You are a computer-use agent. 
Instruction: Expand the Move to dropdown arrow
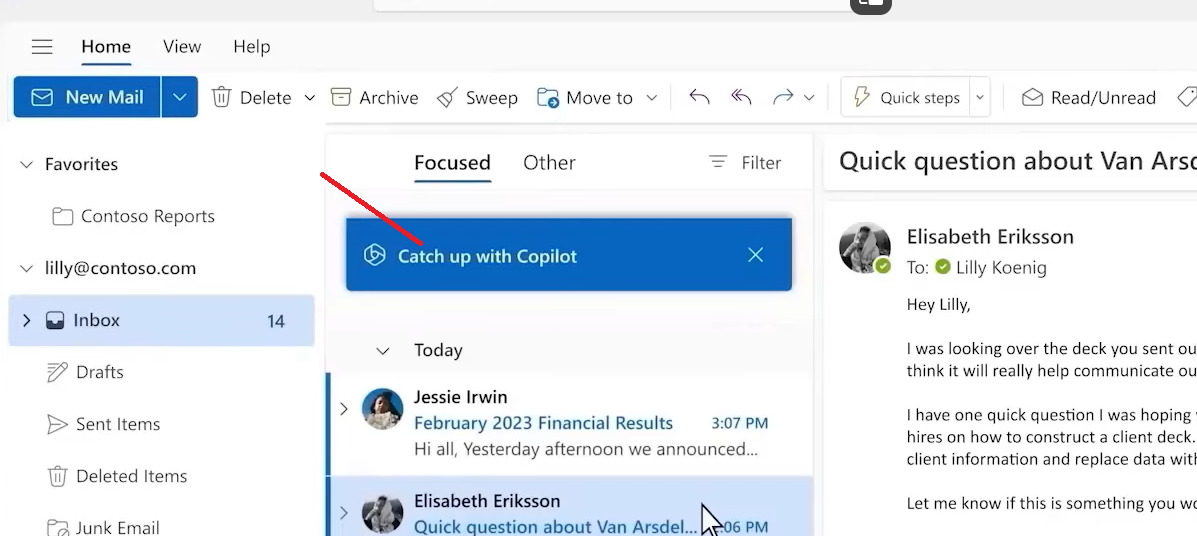tap(651, 98)
